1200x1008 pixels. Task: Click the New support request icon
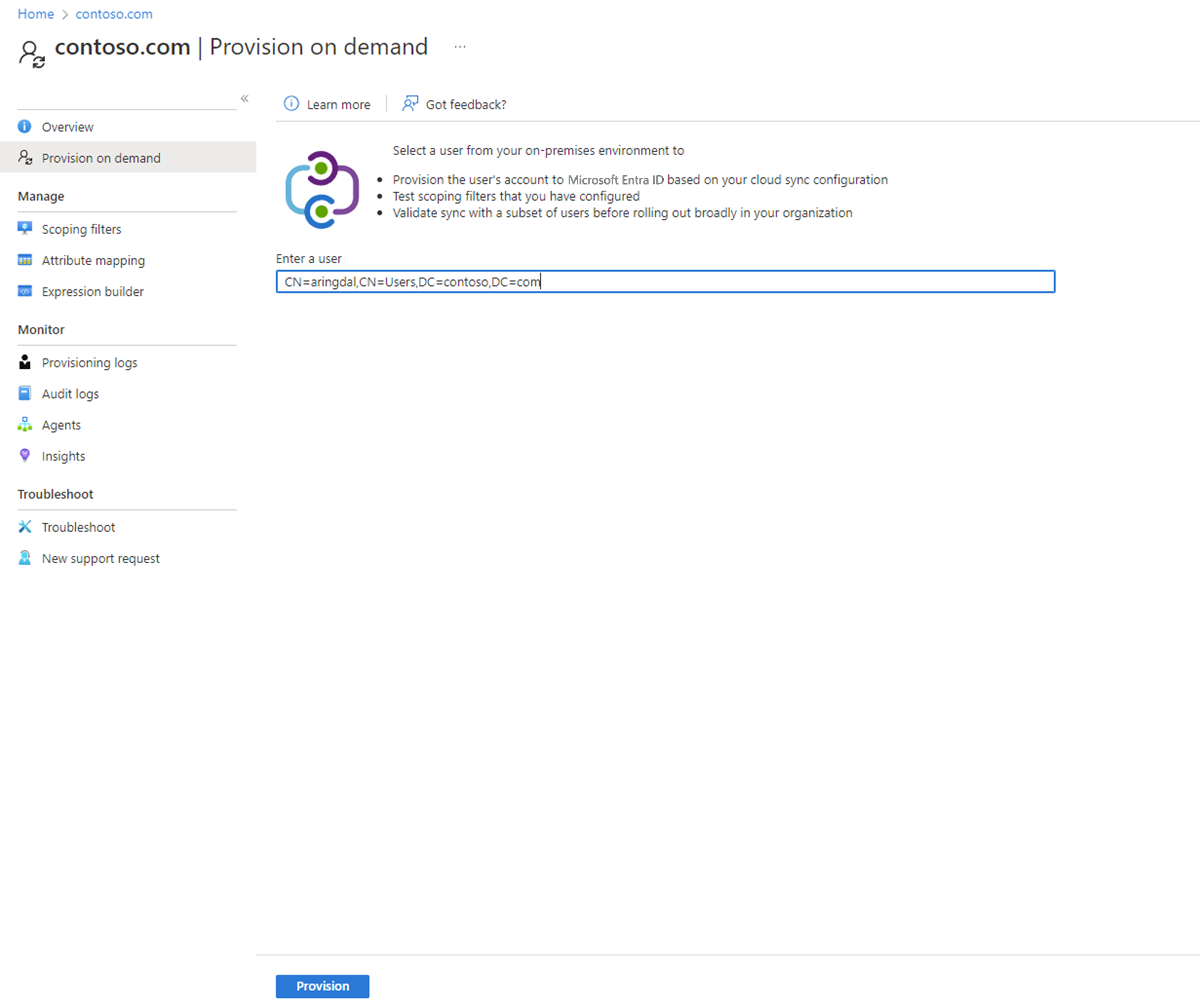tap(25, 558)
